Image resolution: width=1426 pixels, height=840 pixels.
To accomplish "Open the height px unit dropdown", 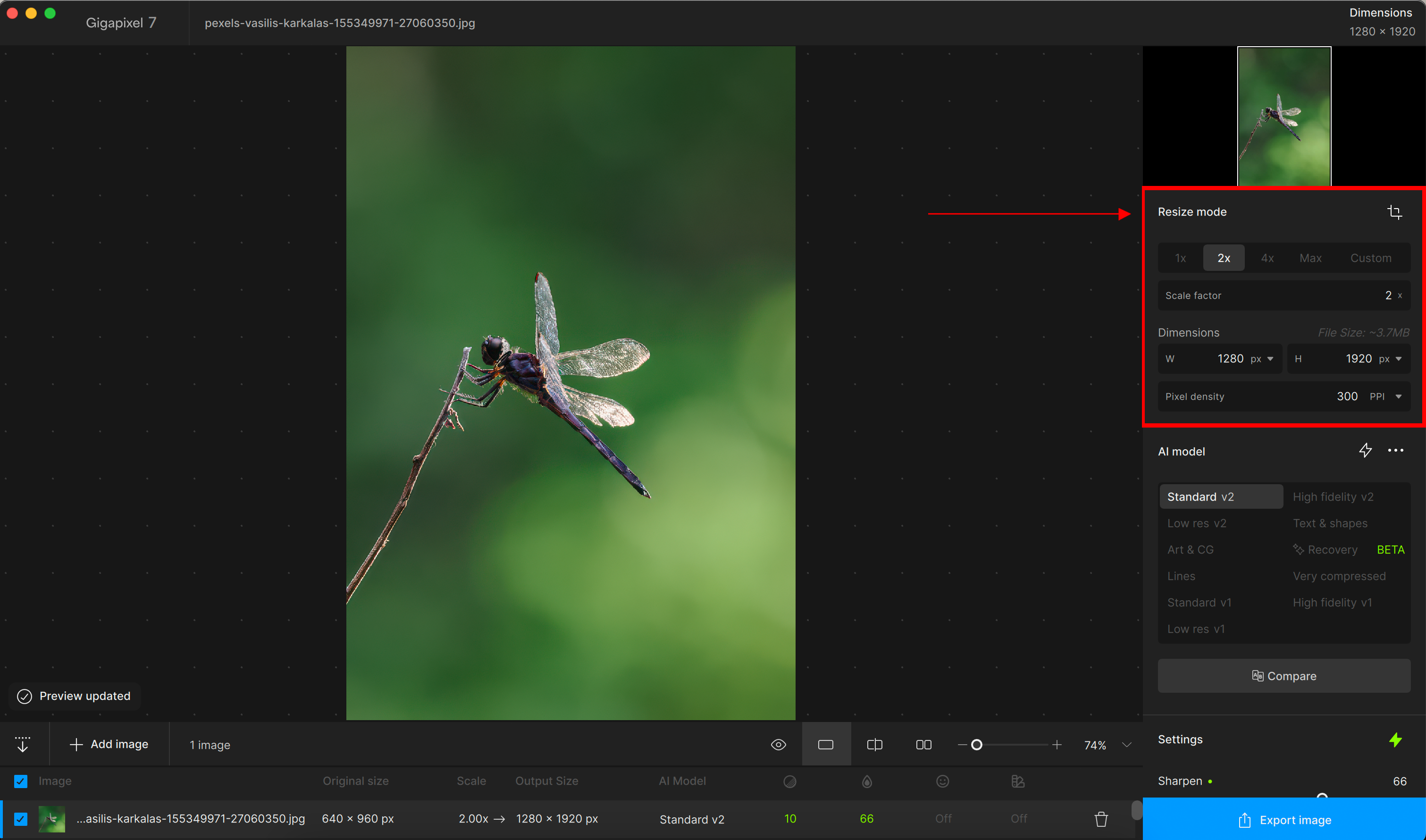I will pos(1390,359).
